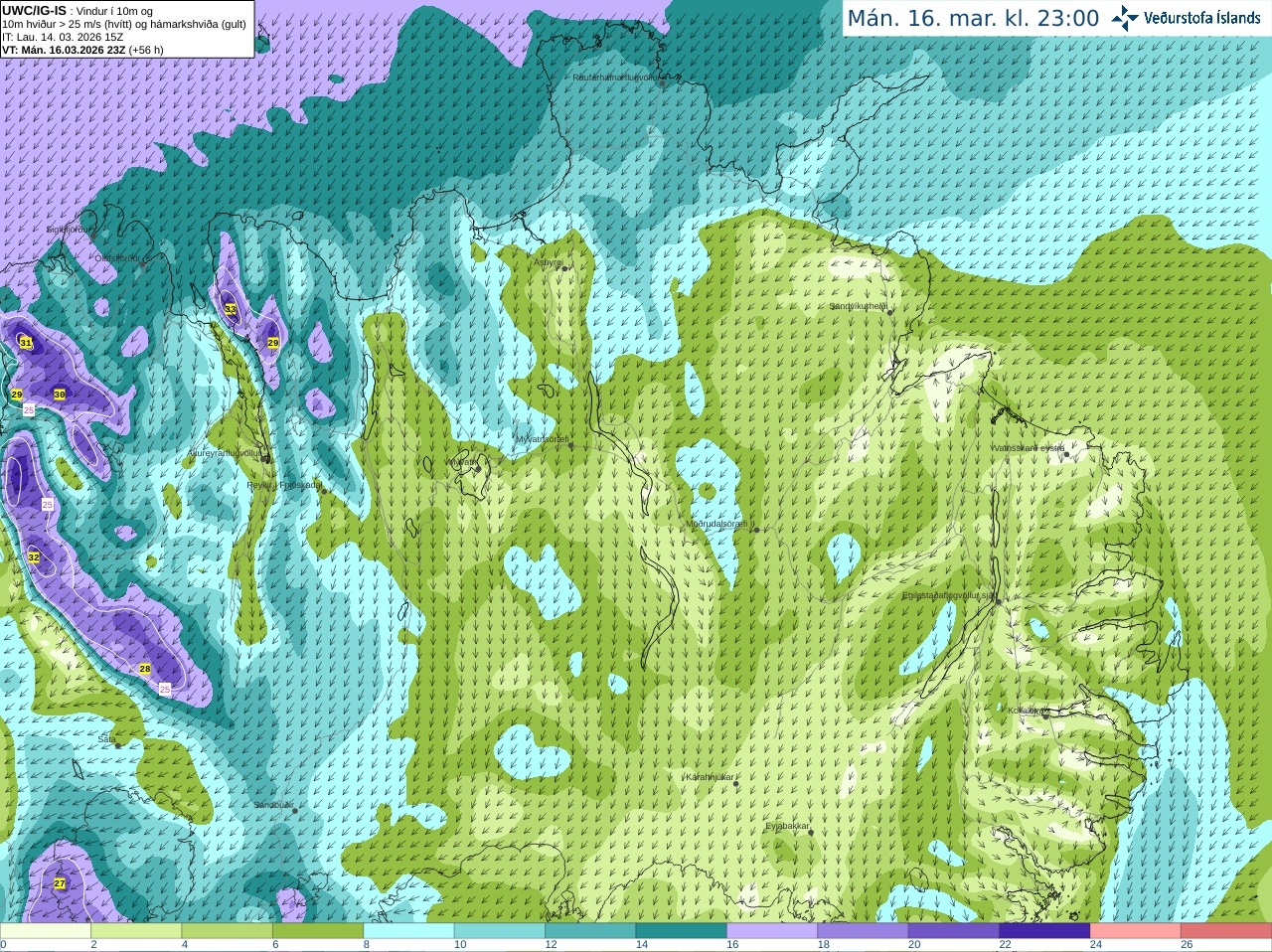1272x952 pixels.
Task: Select the yellow 32 gust marker
Action: pyautogui.click(x=34, y=557)
